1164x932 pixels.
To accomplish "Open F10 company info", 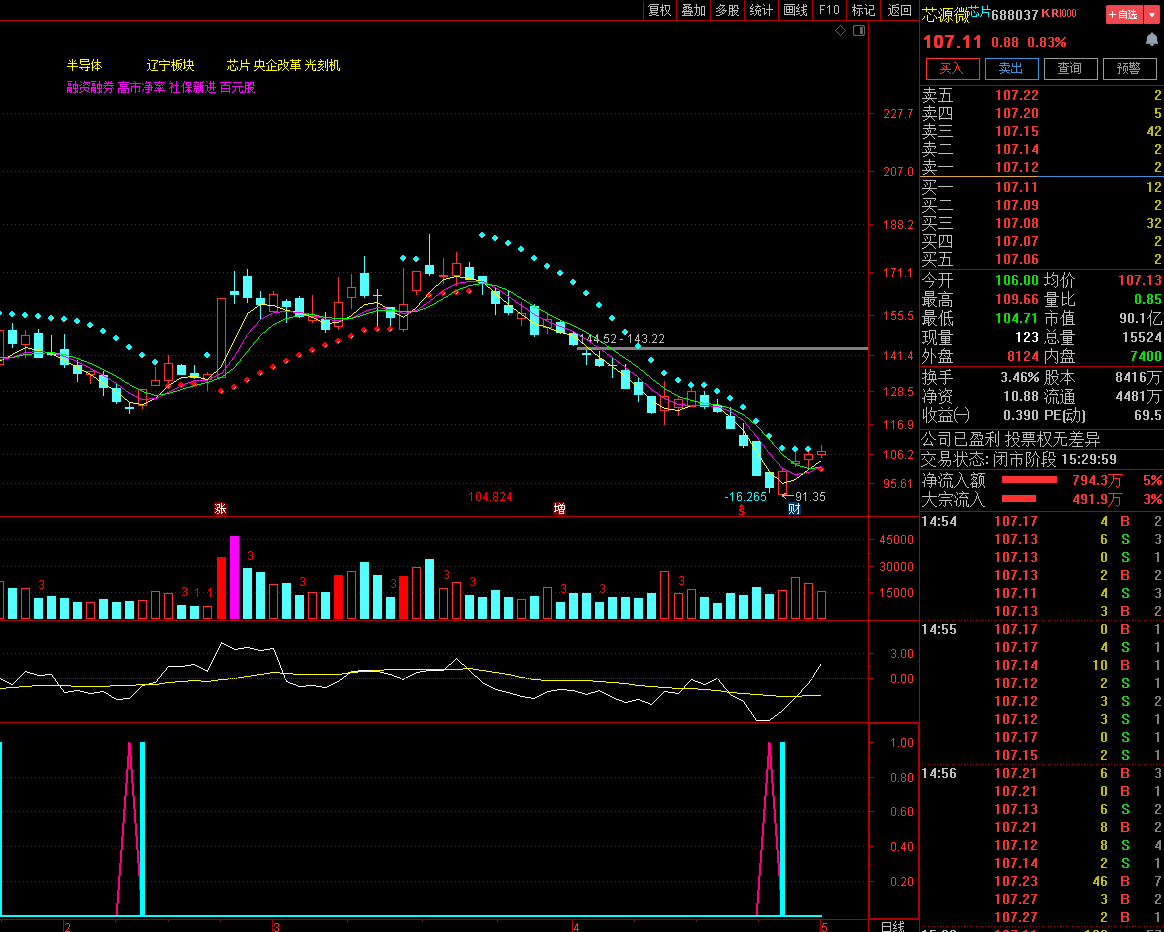I will 829,10.
